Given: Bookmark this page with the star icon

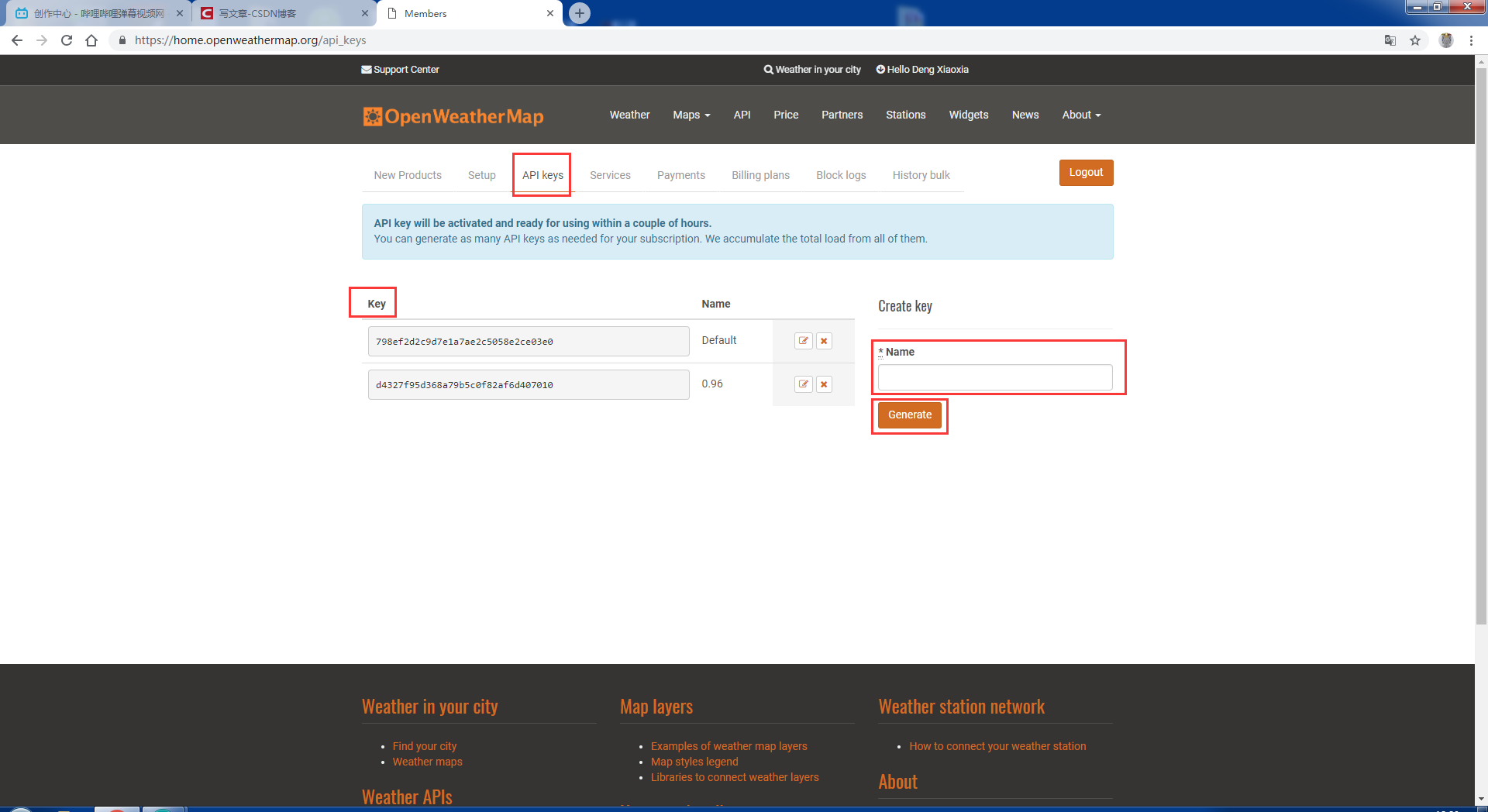Looking at the screenshot, I should pos(1415,40).
